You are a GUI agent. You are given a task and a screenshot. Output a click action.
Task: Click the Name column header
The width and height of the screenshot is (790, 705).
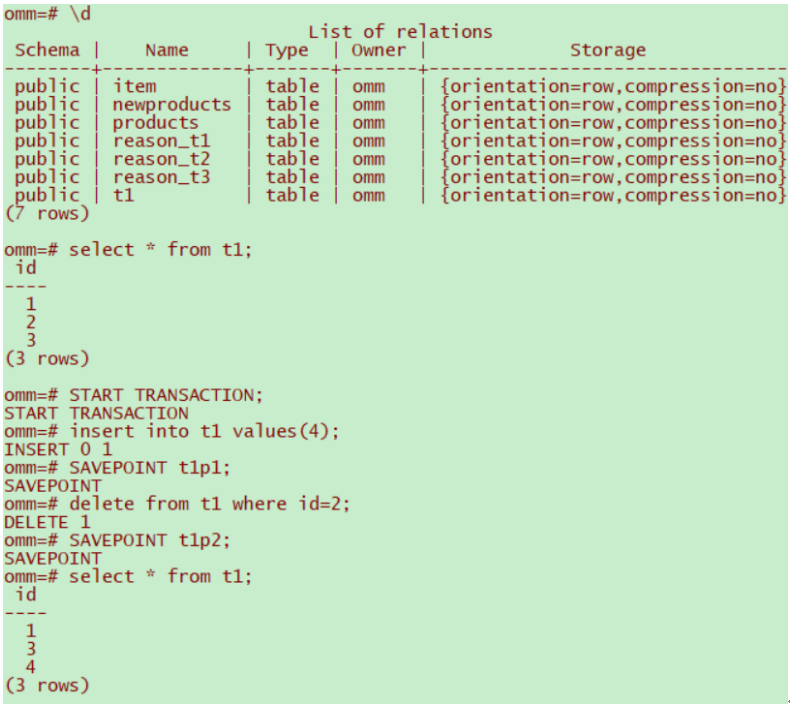click(166, 50)
